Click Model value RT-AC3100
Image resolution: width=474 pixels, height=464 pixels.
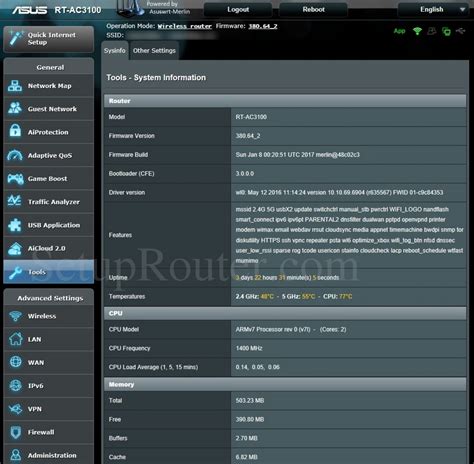point(251,117)
